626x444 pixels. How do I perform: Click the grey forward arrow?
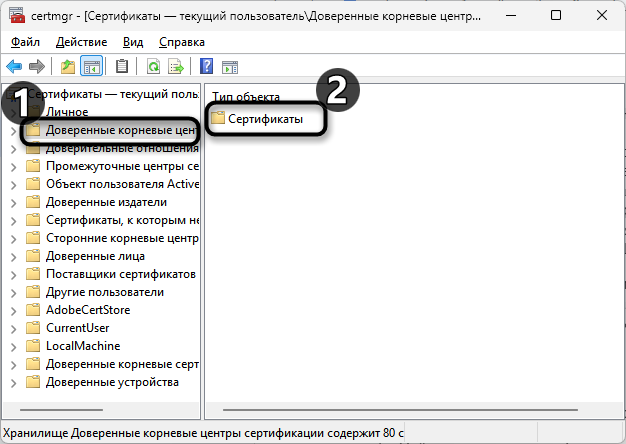pyautogui.click(x=37, y=66)
